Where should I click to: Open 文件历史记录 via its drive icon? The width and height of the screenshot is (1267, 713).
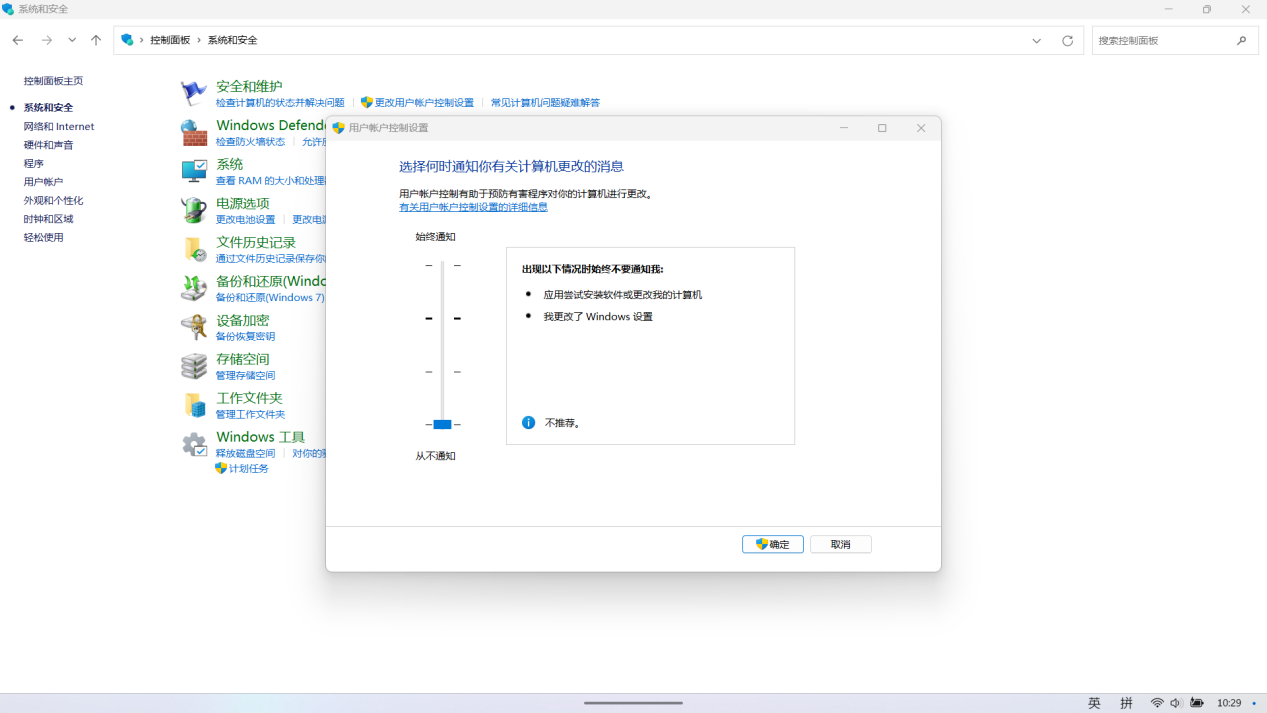[193, 248]
